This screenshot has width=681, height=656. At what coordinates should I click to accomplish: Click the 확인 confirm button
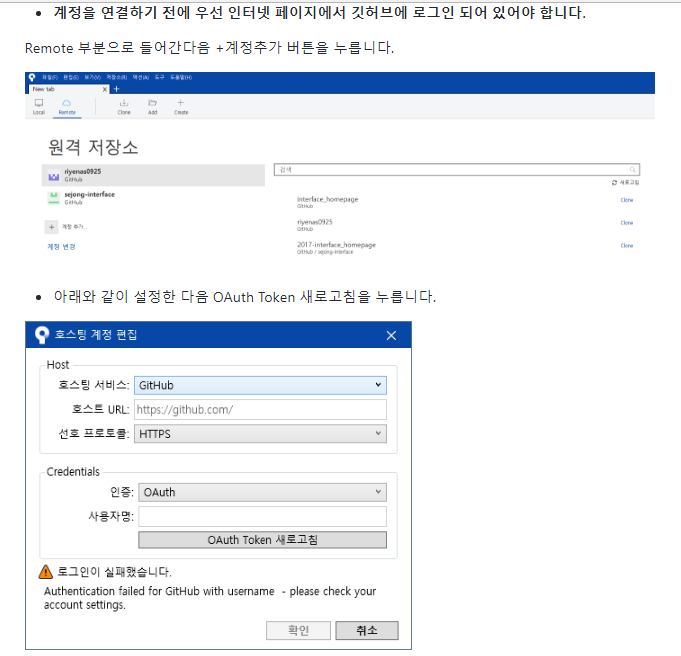tap(298, 630)
